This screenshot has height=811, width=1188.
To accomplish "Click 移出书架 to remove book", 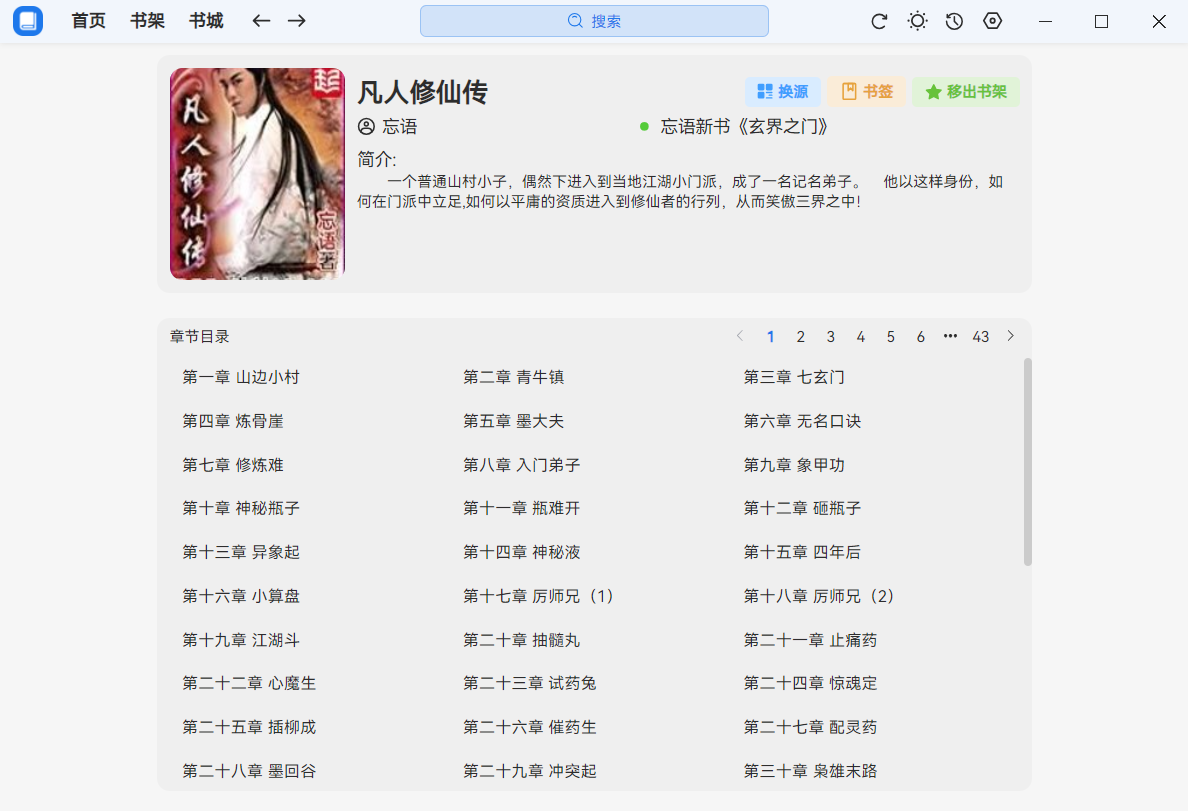I will [965, 92].
